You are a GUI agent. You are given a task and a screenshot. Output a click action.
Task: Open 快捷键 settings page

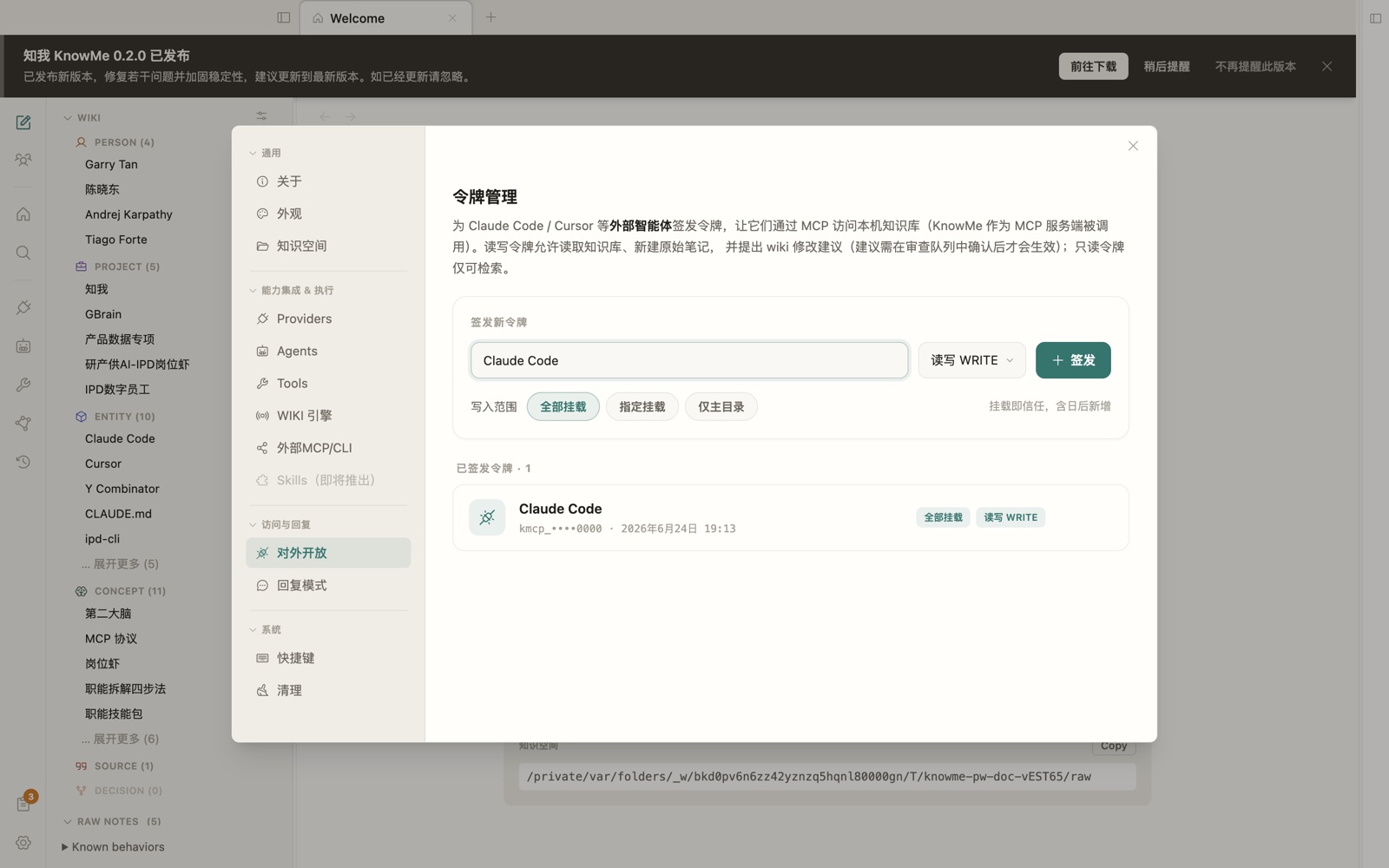[x=328, y=658]
